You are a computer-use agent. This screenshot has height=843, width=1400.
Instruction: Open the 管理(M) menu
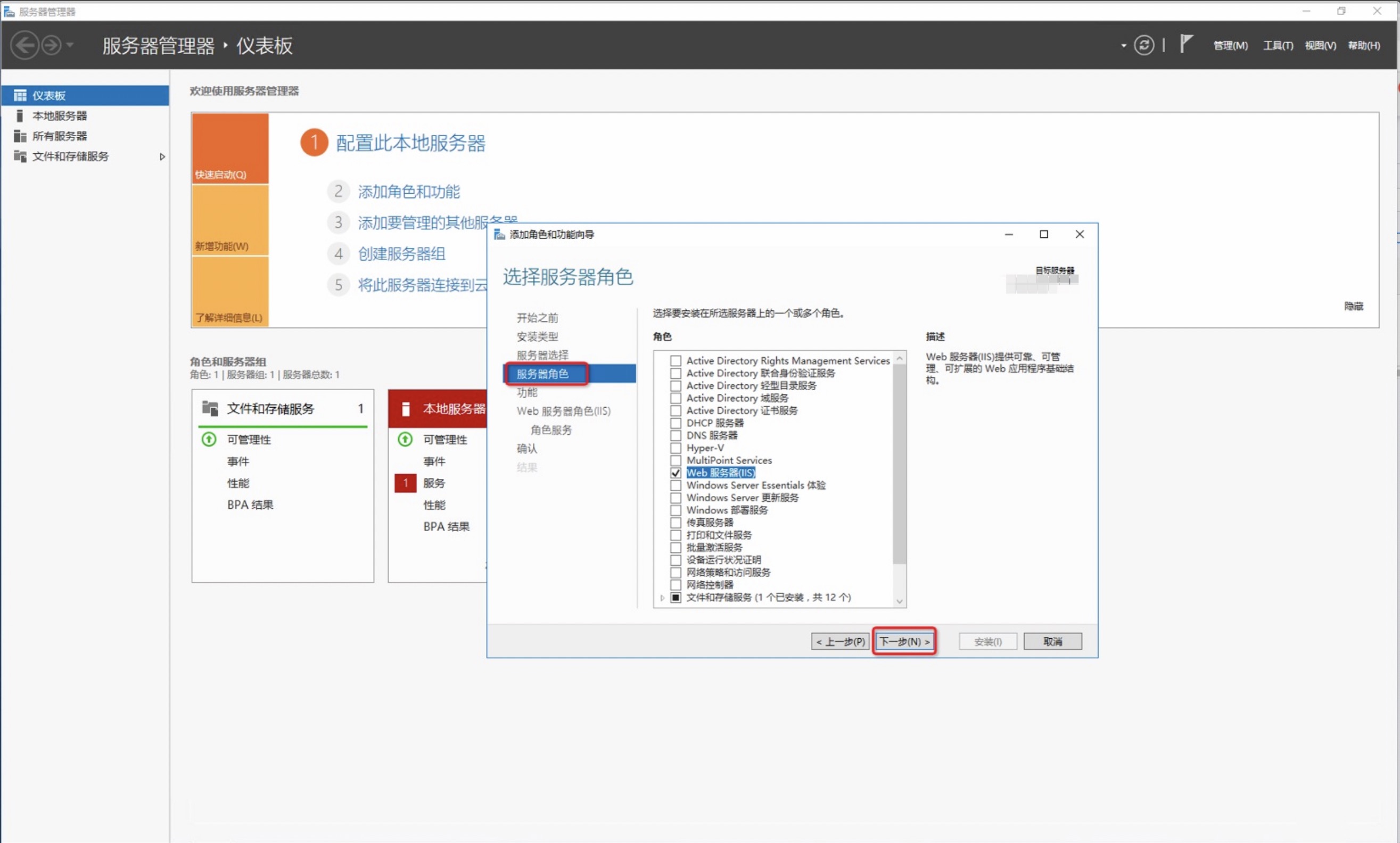pyautogui.click(x=1230, y=45)
